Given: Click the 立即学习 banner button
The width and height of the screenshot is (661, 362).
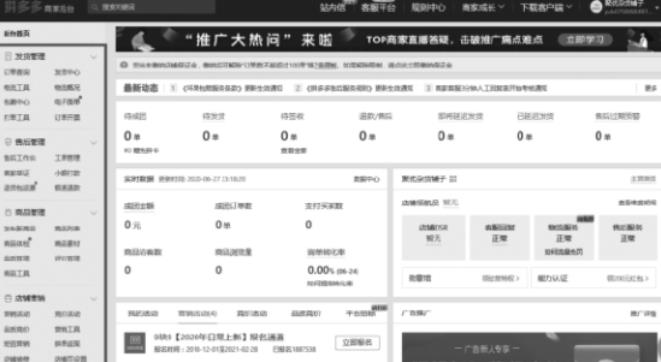Looking at the screenshot, I should 585,40.
